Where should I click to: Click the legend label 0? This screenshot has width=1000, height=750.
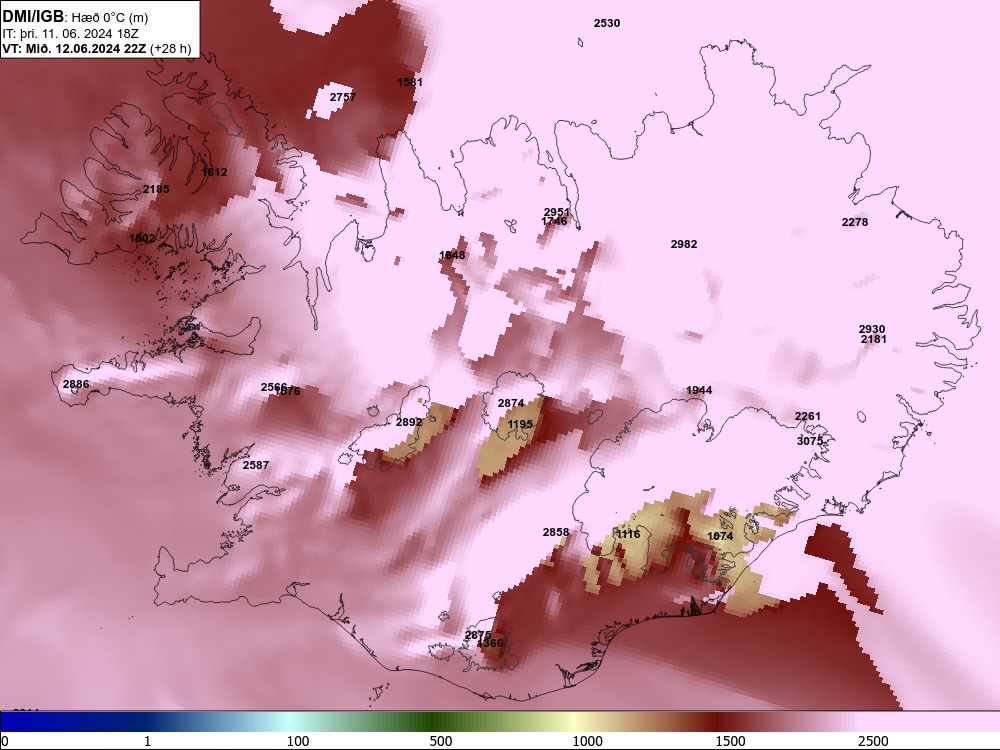pyautogui.click(x=5, y=741)
